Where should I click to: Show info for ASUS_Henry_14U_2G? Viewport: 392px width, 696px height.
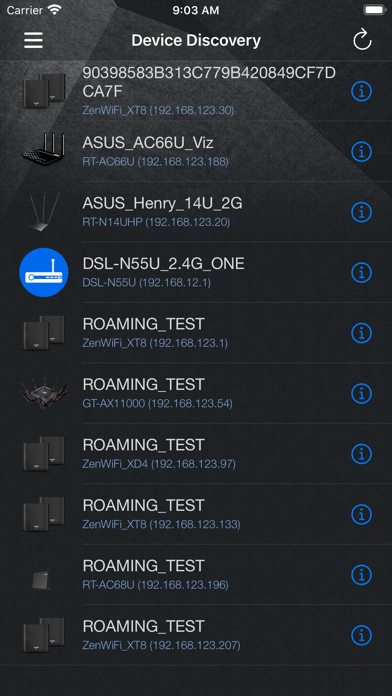coord(361,212)
